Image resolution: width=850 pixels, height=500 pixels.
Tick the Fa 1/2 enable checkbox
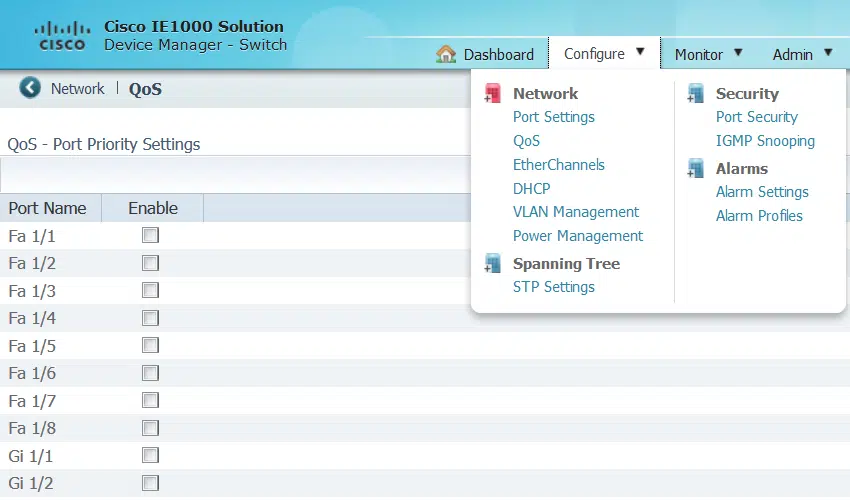pyautogui.click(x=150, y=263)
